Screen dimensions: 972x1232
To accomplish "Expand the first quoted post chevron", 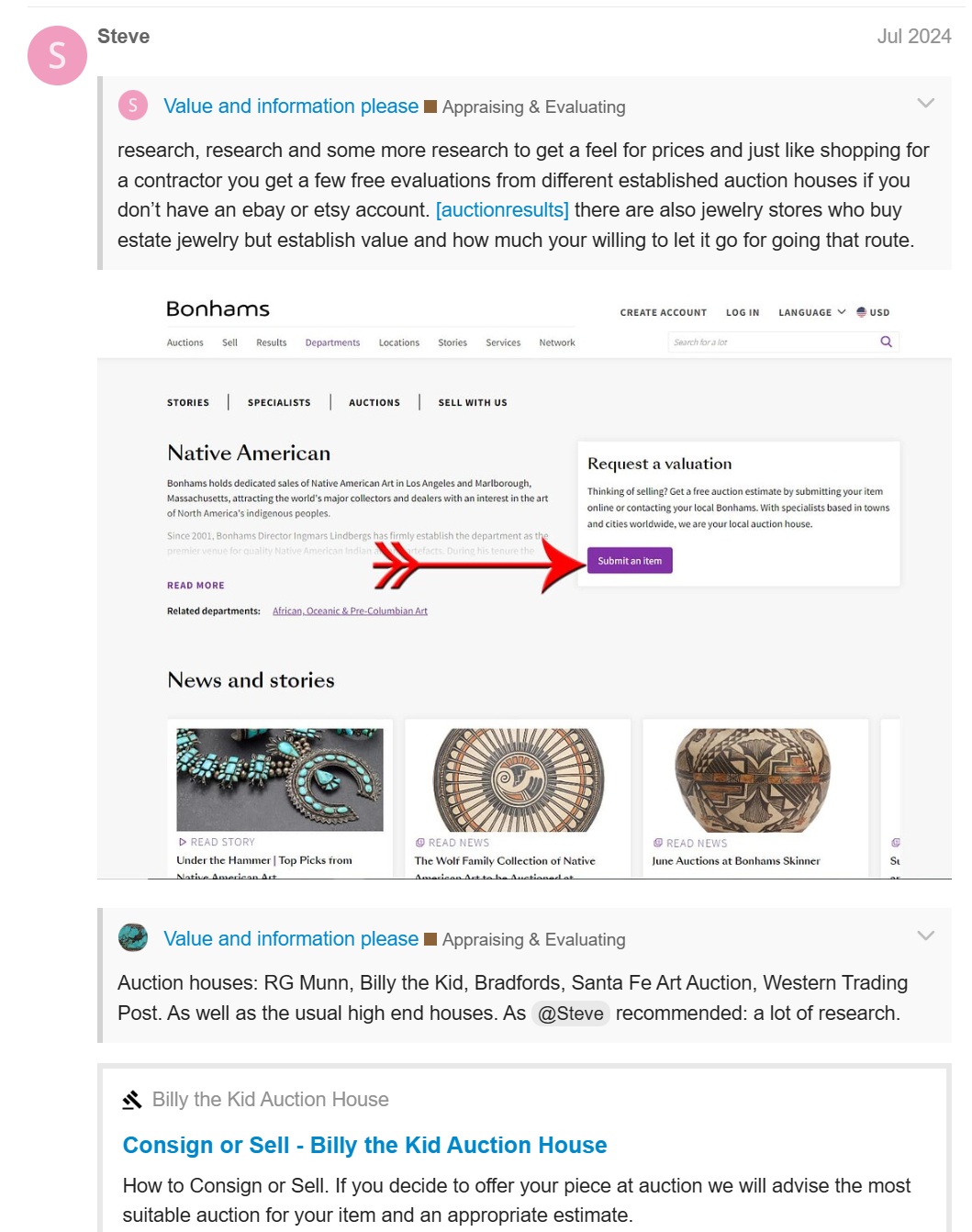I will tap(925, 103).
